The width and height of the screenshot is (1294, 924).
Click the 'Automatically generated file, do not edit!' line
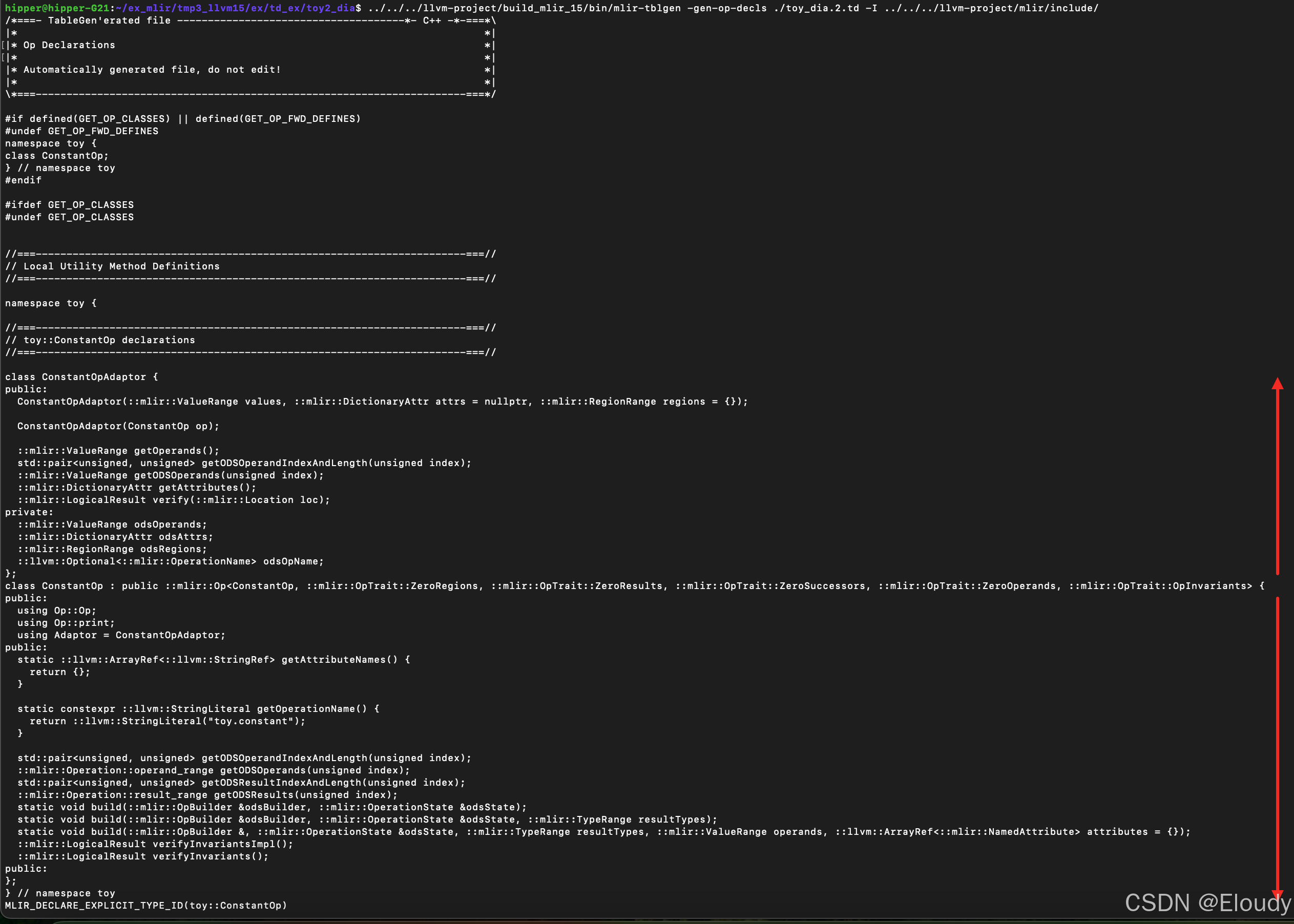(x=152, y=70)
